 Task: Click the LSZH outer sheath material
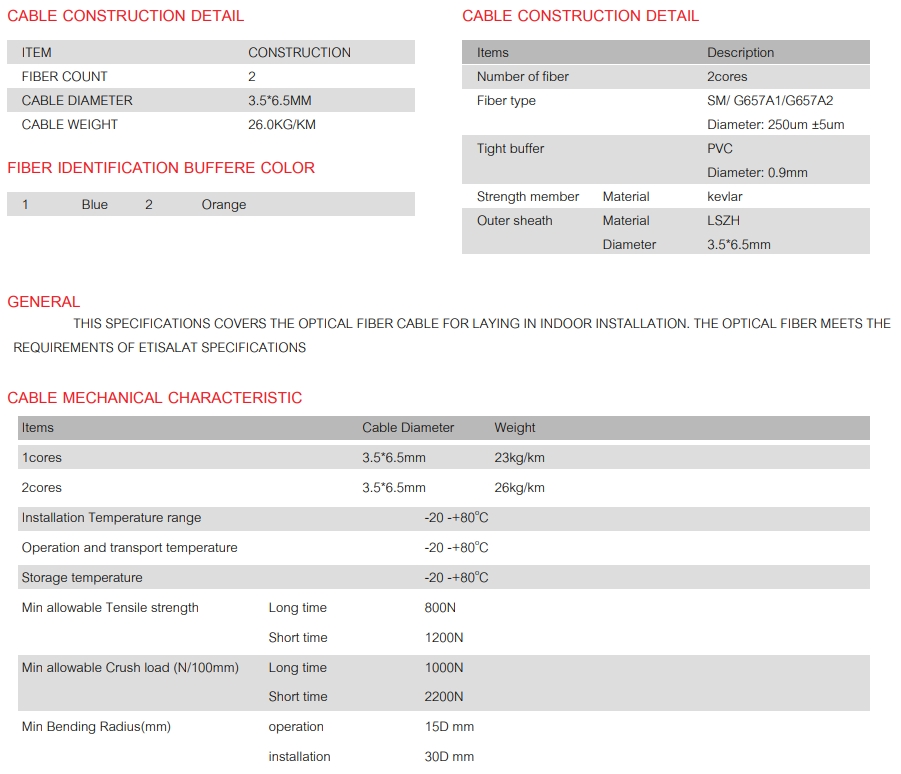point(723,221)
